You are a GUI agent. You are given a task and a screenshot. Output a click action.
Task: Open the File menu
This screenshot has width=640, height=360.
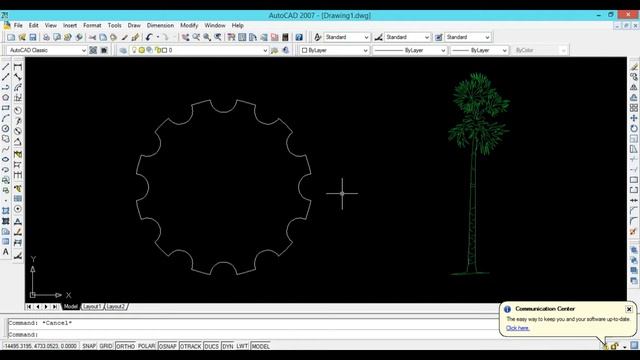point(18,25)
